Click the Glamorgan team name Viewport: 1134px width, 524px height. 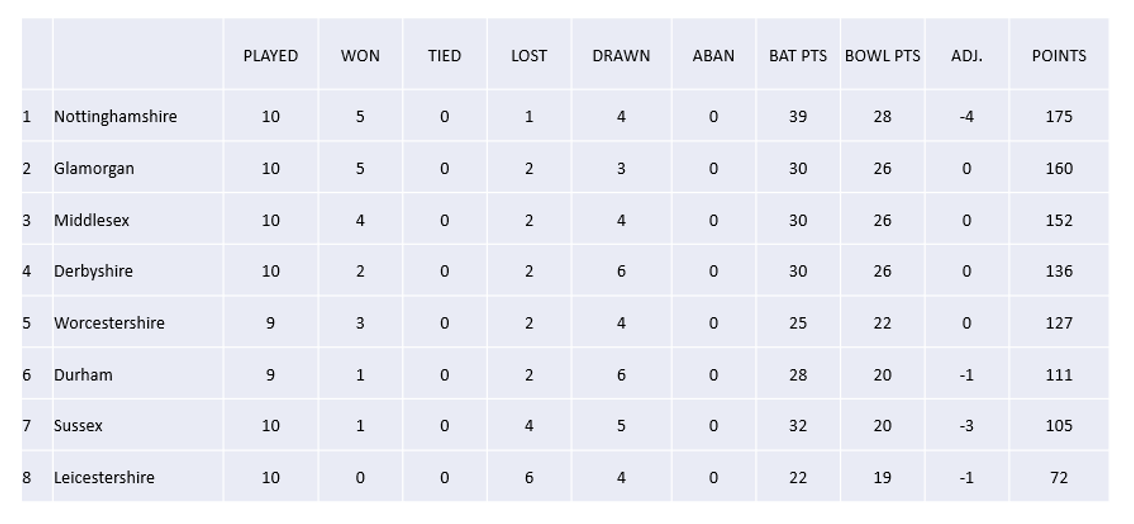pos(93,168)
